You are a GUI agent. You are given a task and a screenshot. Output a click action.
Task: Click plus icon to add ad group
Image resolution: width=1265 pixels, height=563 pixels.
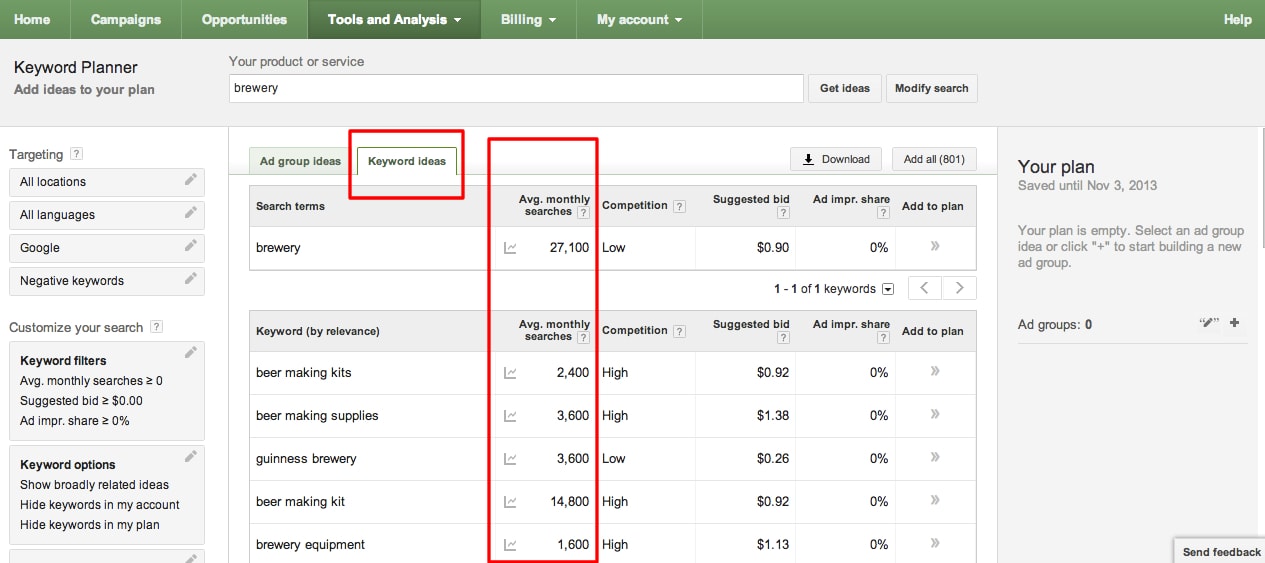coord(1234,323)
